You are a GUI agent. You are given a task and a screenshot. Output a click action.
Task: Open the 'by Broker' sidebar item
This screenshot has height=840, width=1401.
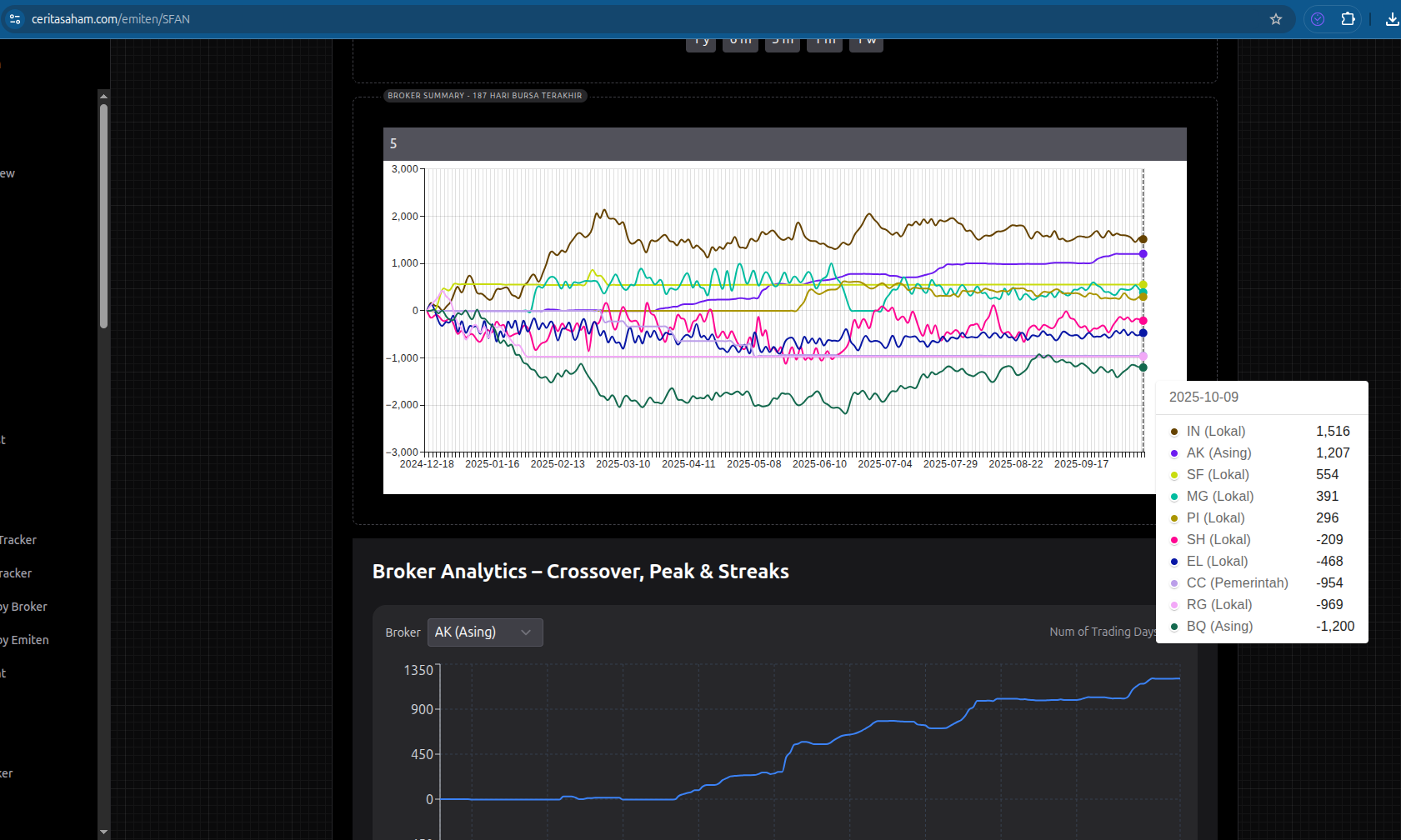point(25,607)
